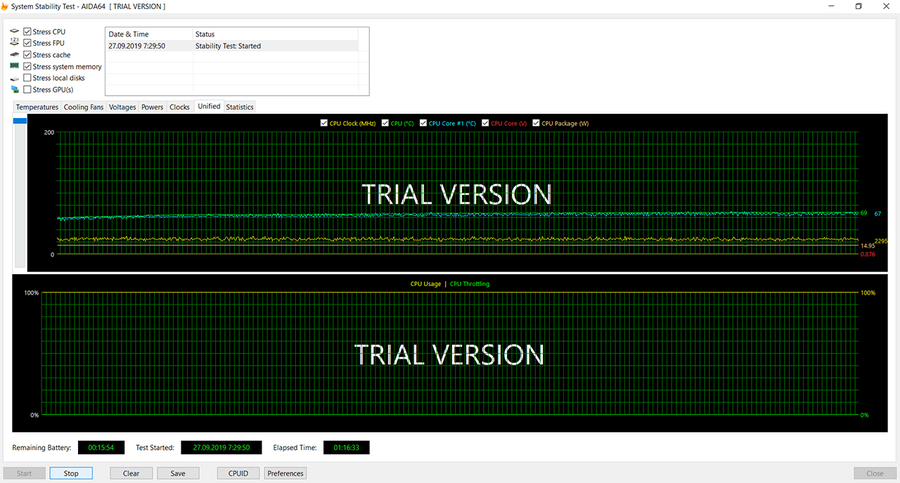Click the disk icon beside Stress local disks
The image size is (900, 483).
pos(14,78)
